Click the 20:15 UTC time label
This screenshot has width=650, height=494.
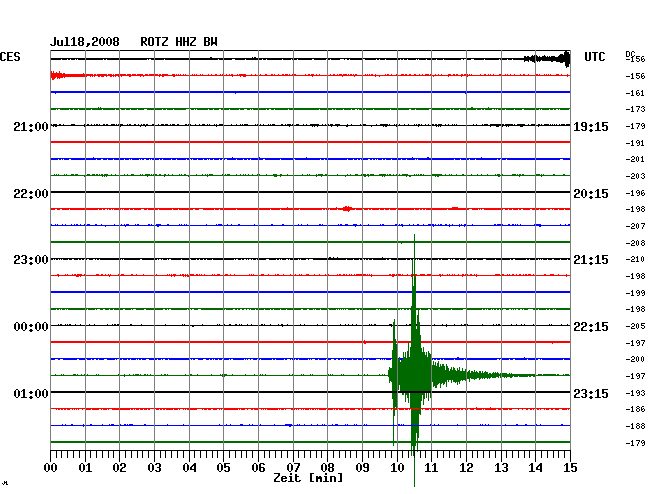click(x=591, y=194)
